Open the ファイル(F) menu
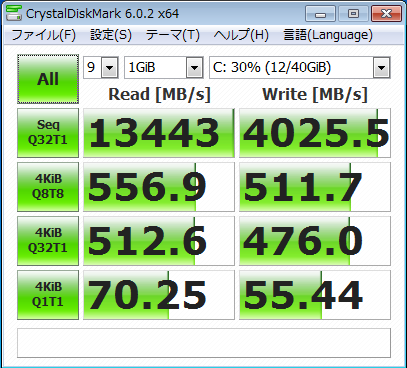Image resolution: width=407 pixels, height=368 pixels. coord(44,35)
